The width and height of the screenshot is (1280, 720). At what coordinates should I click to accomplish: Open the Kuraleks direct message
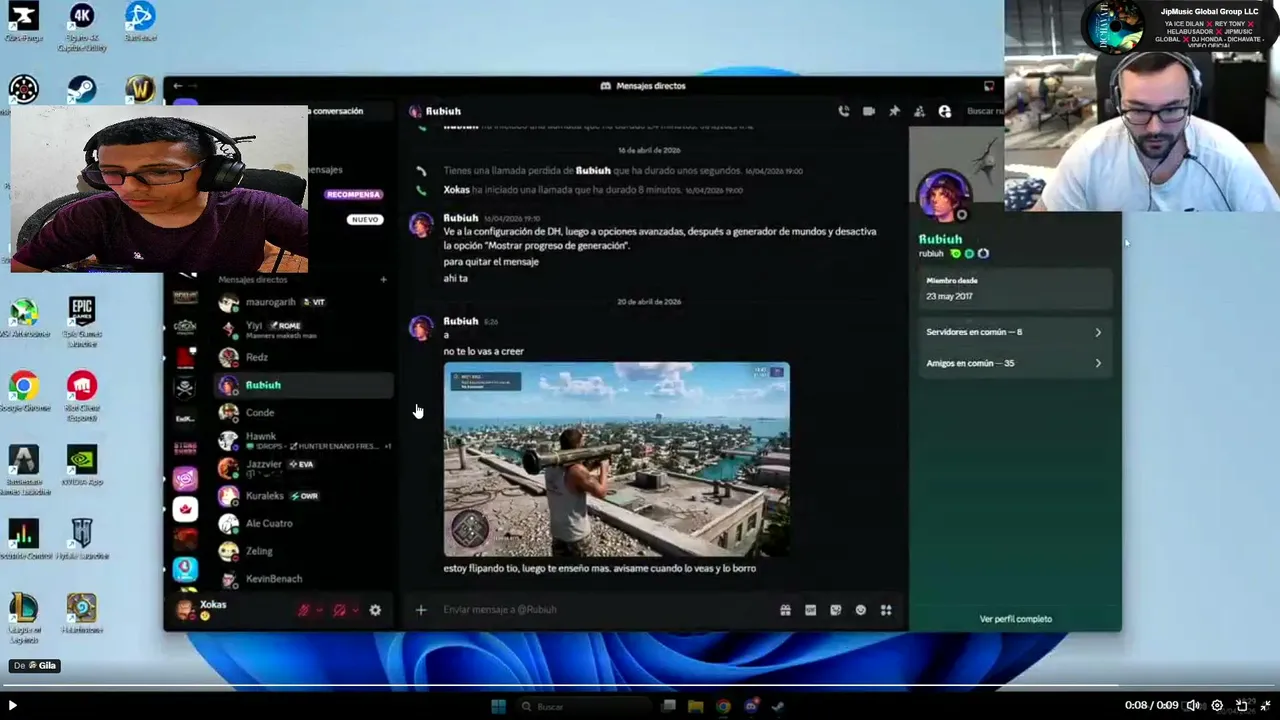(x=303, y=495)
